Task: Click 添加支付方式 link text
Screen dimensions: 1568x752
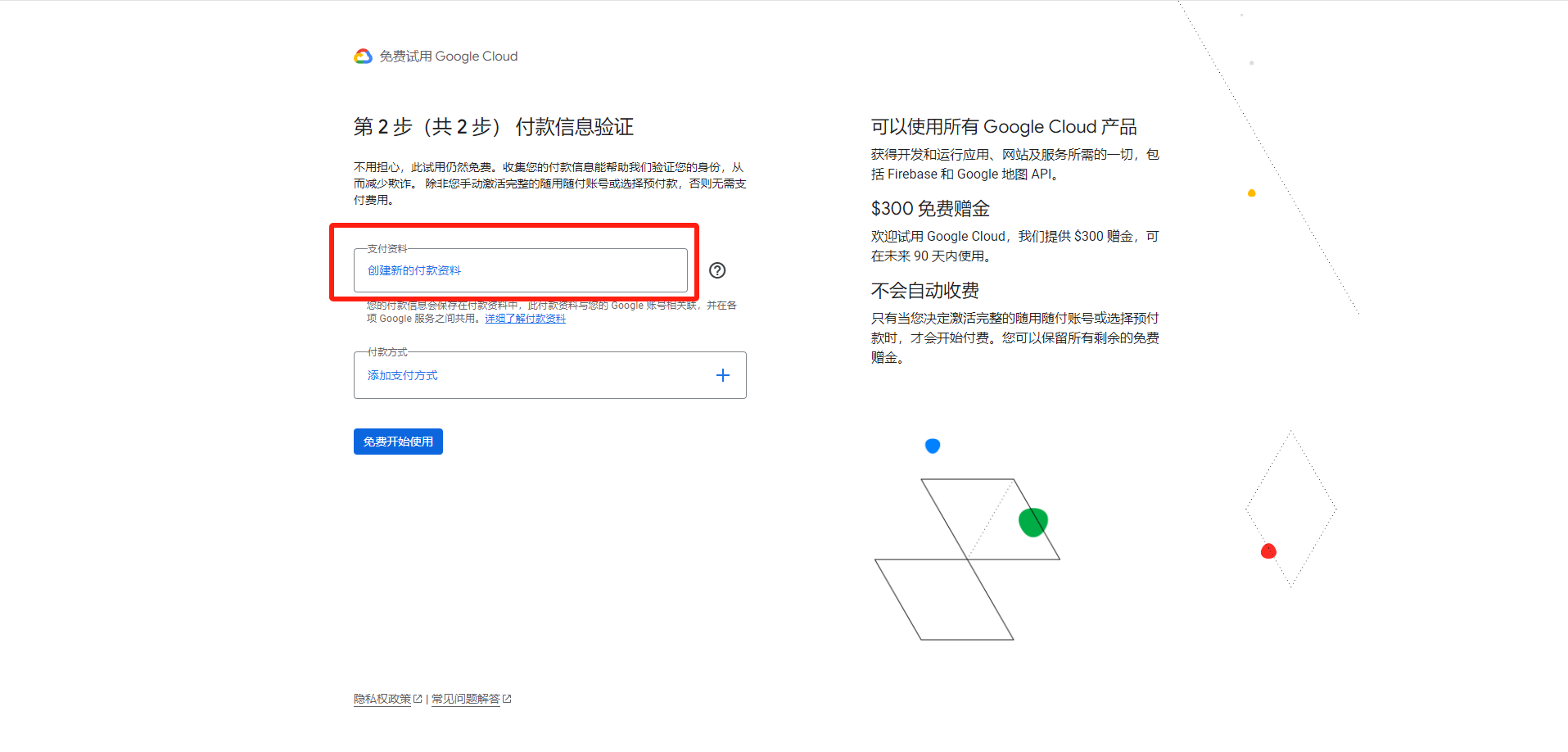Action: (403, 375)
